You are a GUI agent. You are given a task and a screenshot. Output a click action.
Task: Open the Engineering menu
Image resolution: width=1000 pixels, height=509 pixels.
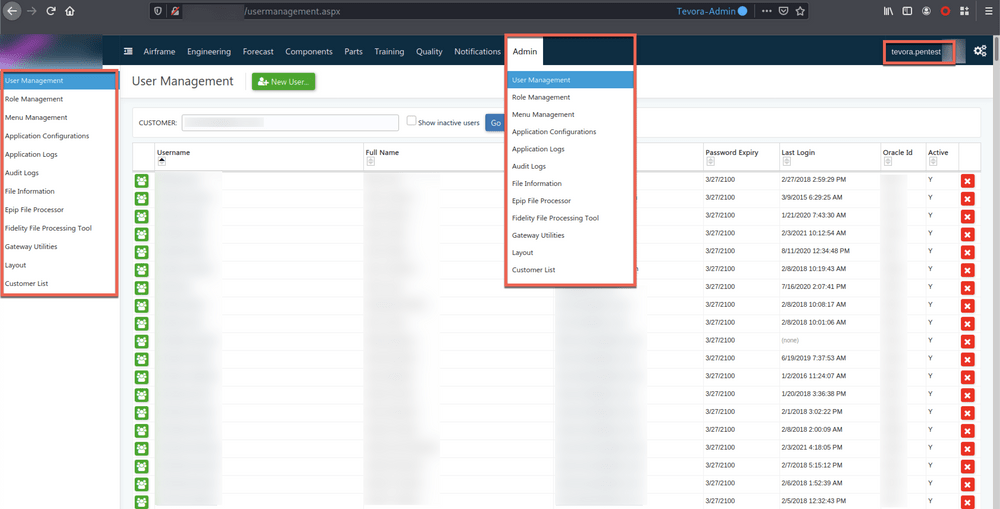coord(209,52)
